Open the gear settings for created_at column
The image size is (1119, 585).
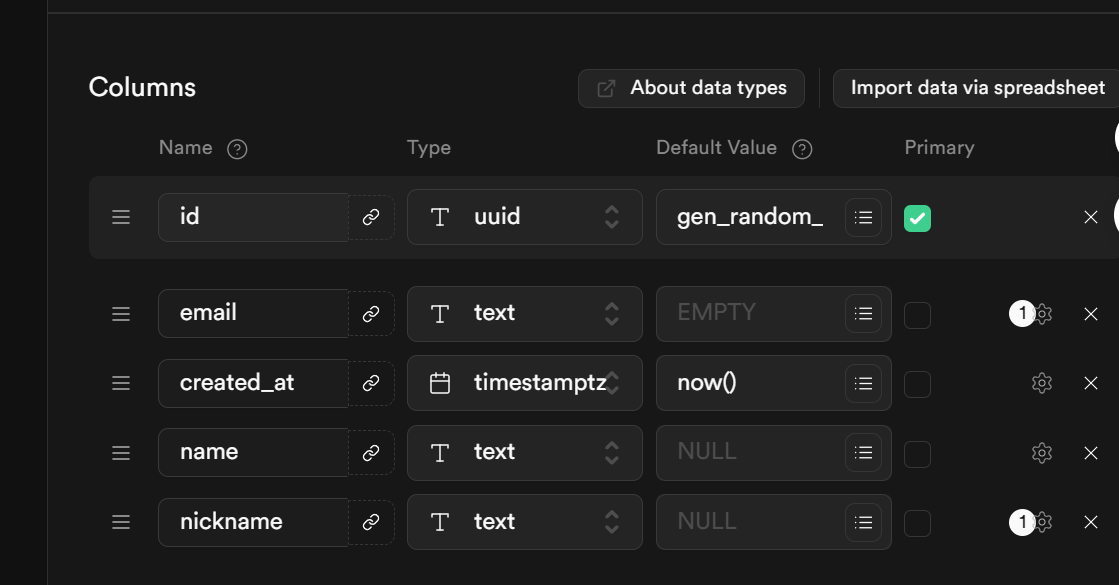[1042, 383]
